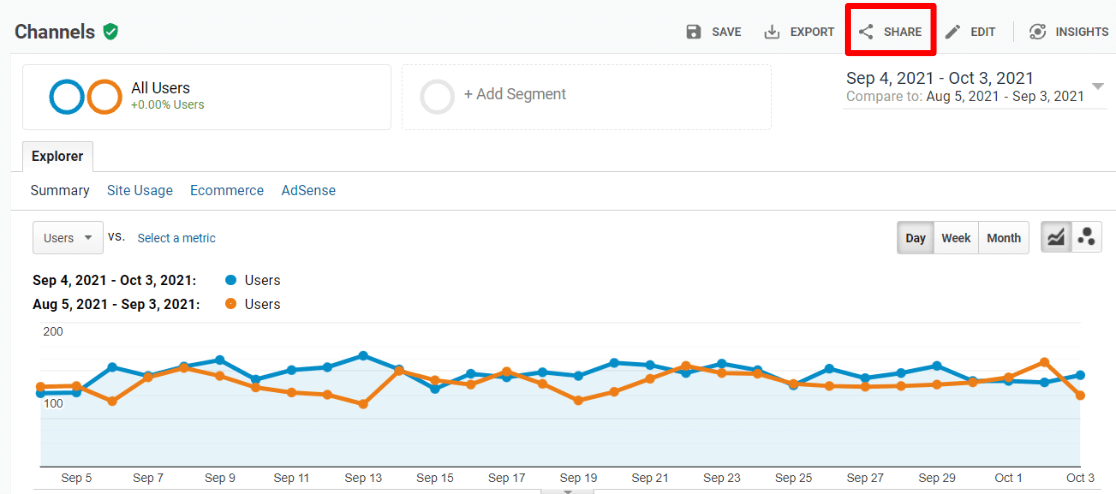Open the All Users segment box
The height and width of the screenshot is (494, 1116).
coord(206,97)
